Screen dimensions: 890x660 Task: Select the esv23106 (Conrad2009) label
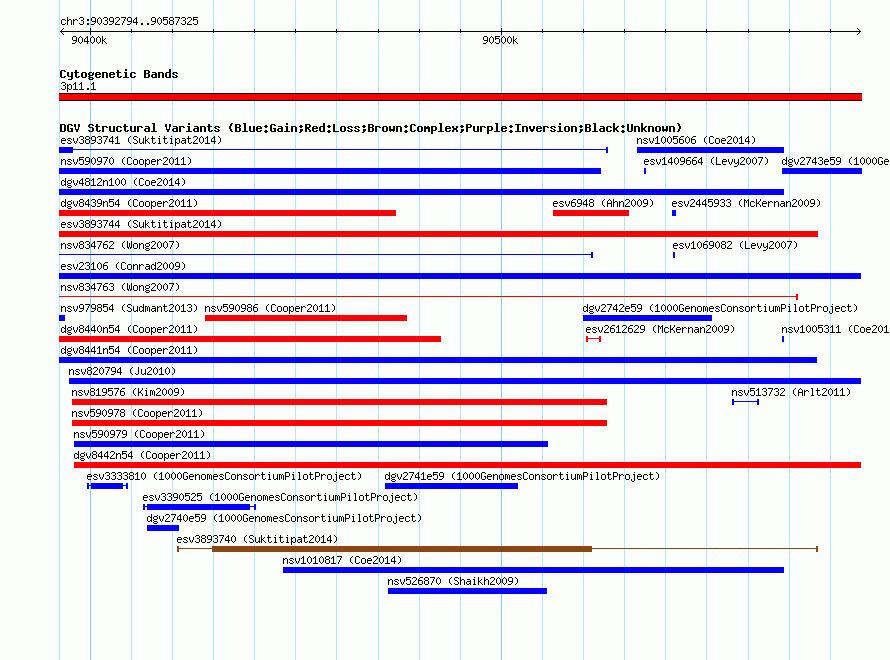coord(123,266)
